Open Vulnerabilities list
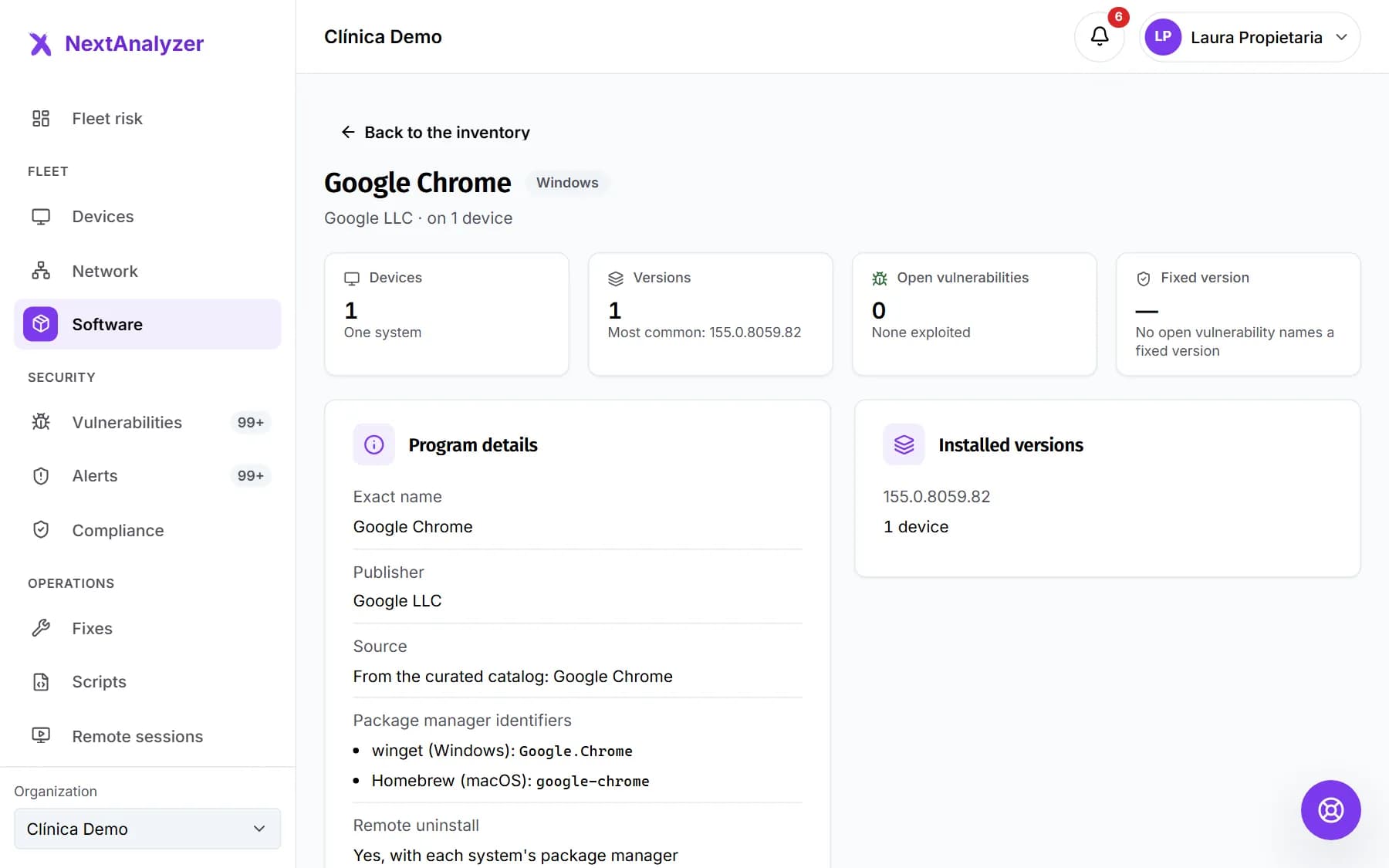The image size is (1389, 868). coord(147,422)
